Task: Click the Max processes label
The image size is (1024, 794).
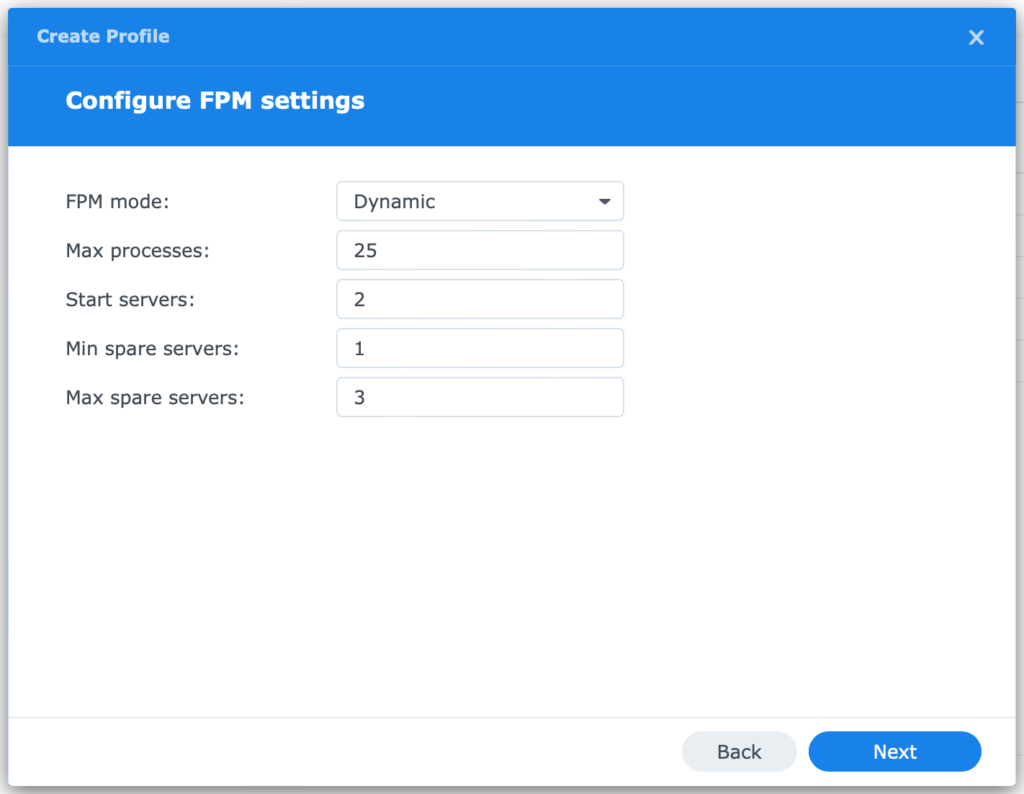Action: pyautogui.click(x=137, y=250)
